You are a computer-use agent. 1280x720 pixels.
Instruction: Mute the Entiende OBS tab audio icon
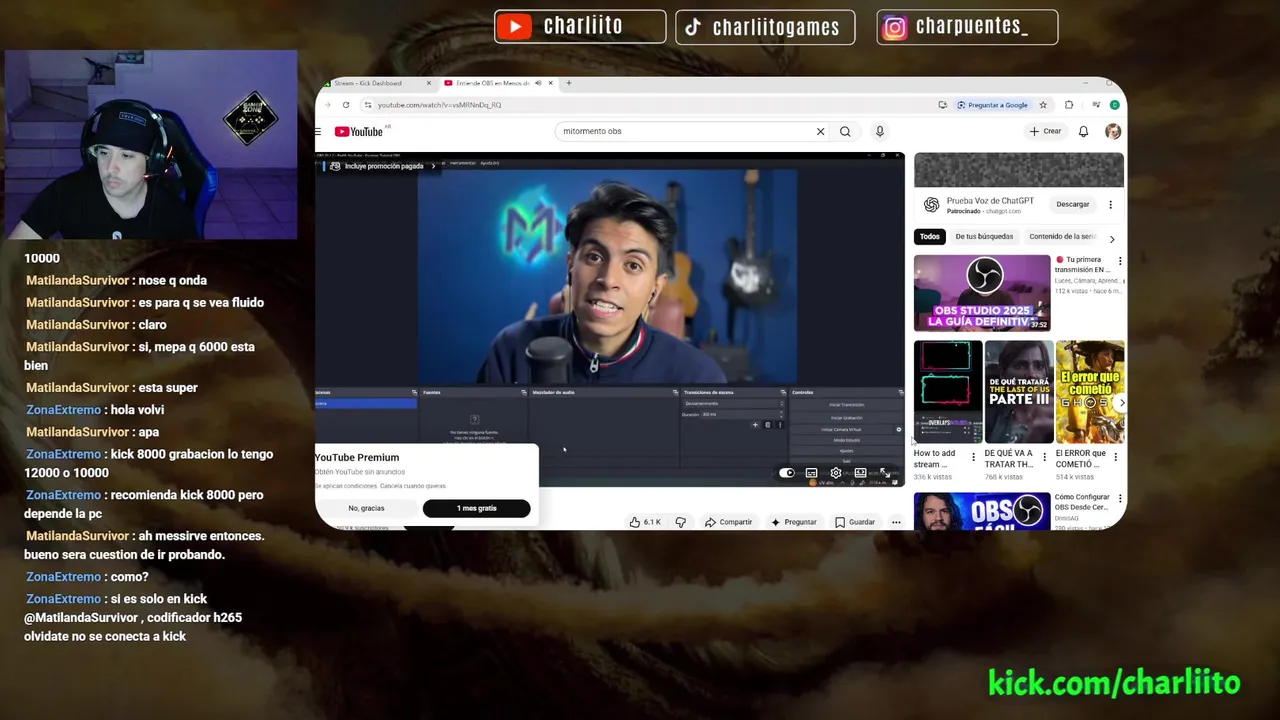pos(538,83)
